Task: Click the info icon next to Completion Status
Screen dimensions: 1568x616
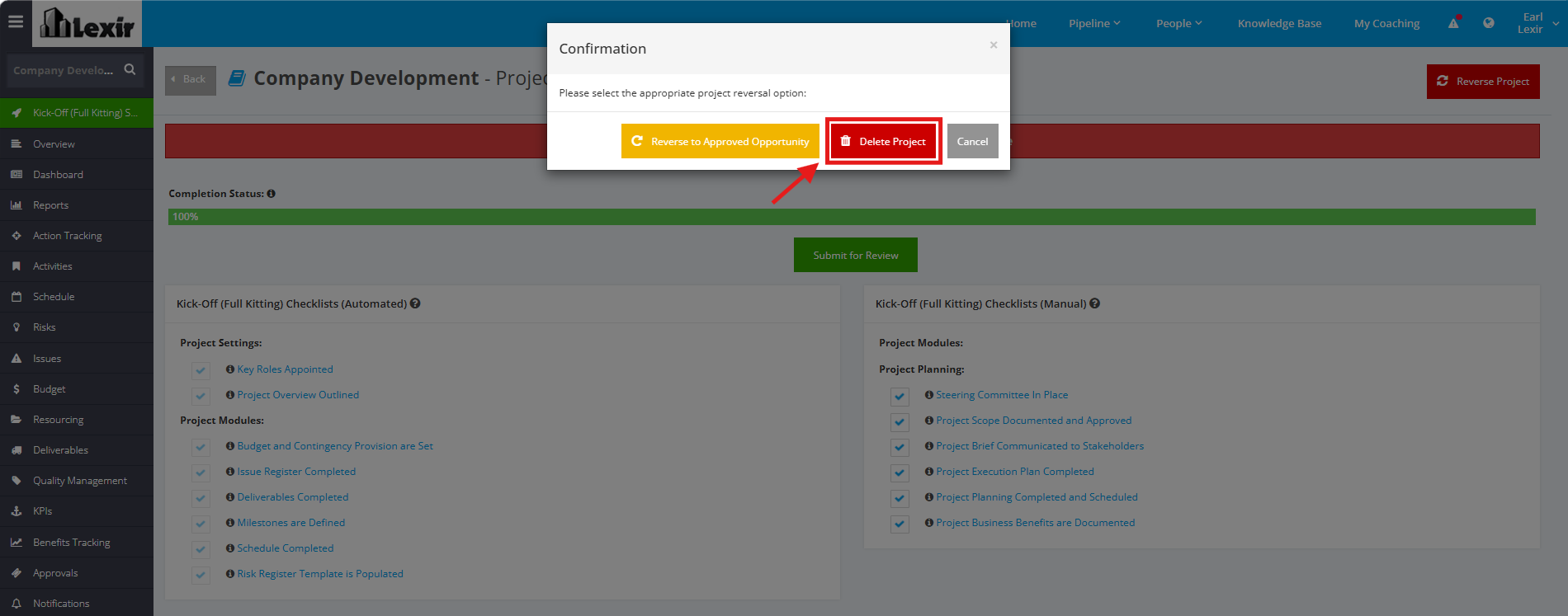Action: point(271,194)
